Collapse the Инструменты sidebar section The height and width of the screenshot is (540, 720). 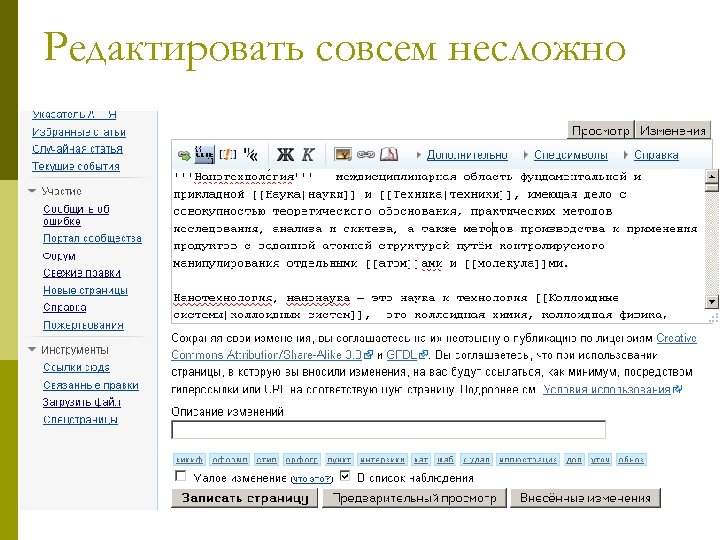pos(33,349)
